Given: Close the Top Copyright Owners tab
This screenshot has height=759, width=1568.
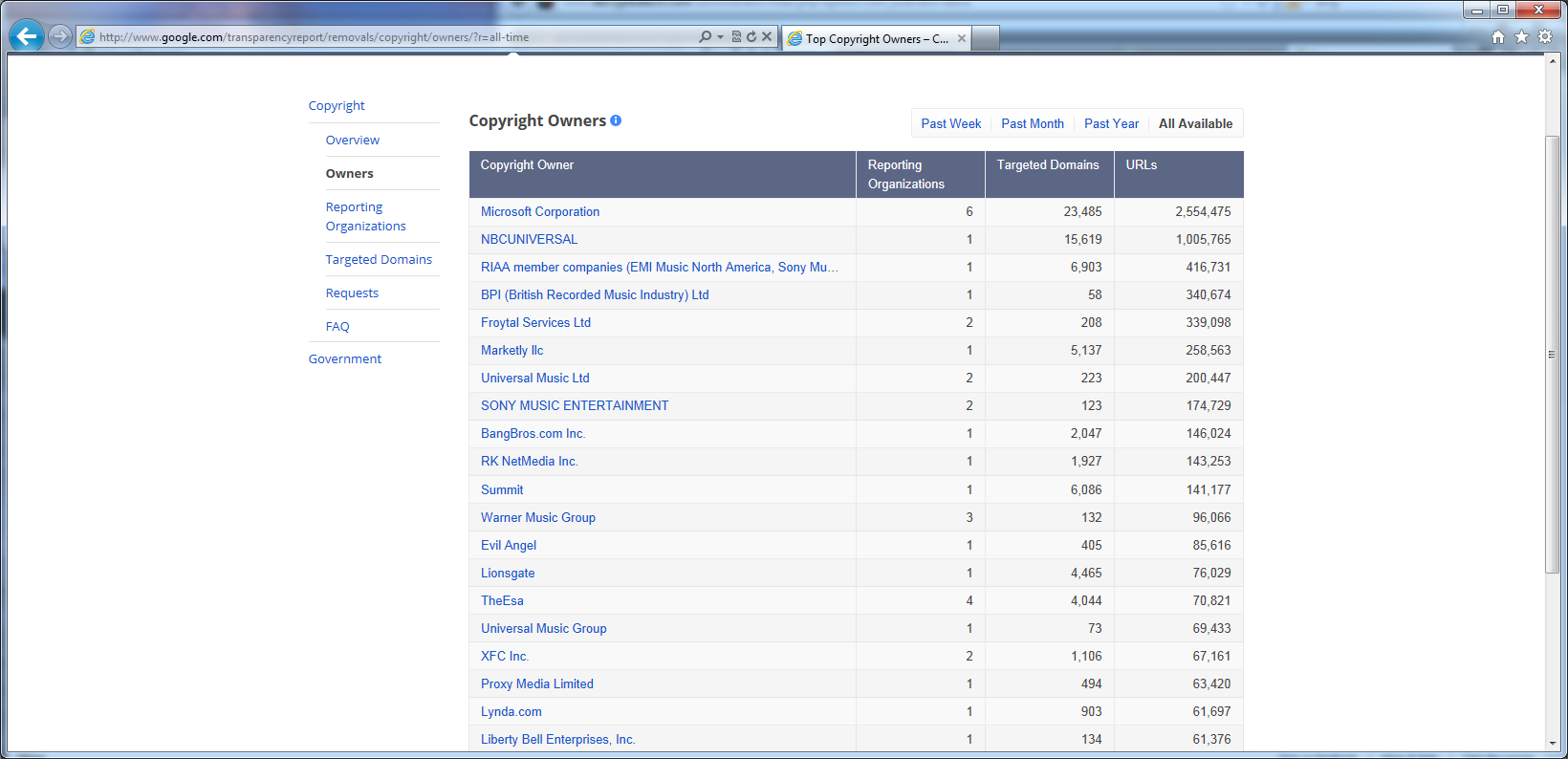Looking at the screenshot, I should pos(962,38).
